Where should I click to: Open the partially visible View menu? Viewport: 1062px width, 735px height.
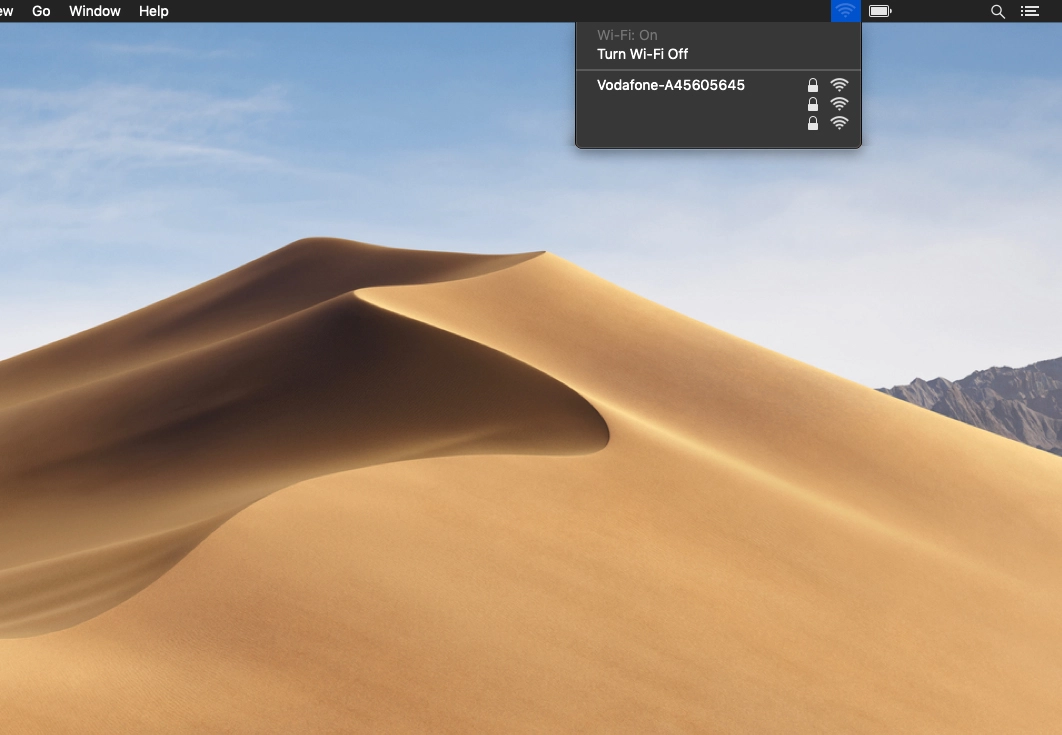pyautogui.click(x=6, y=11)
